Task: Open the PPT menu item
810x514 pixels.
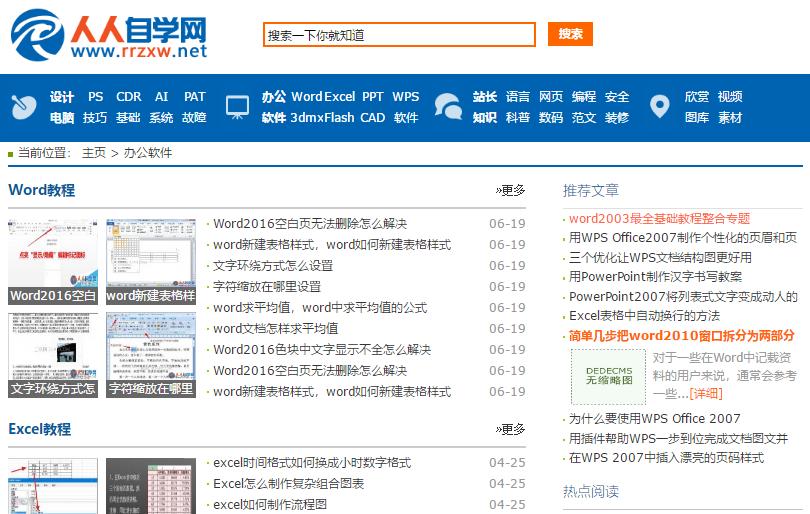Action: 372,97
